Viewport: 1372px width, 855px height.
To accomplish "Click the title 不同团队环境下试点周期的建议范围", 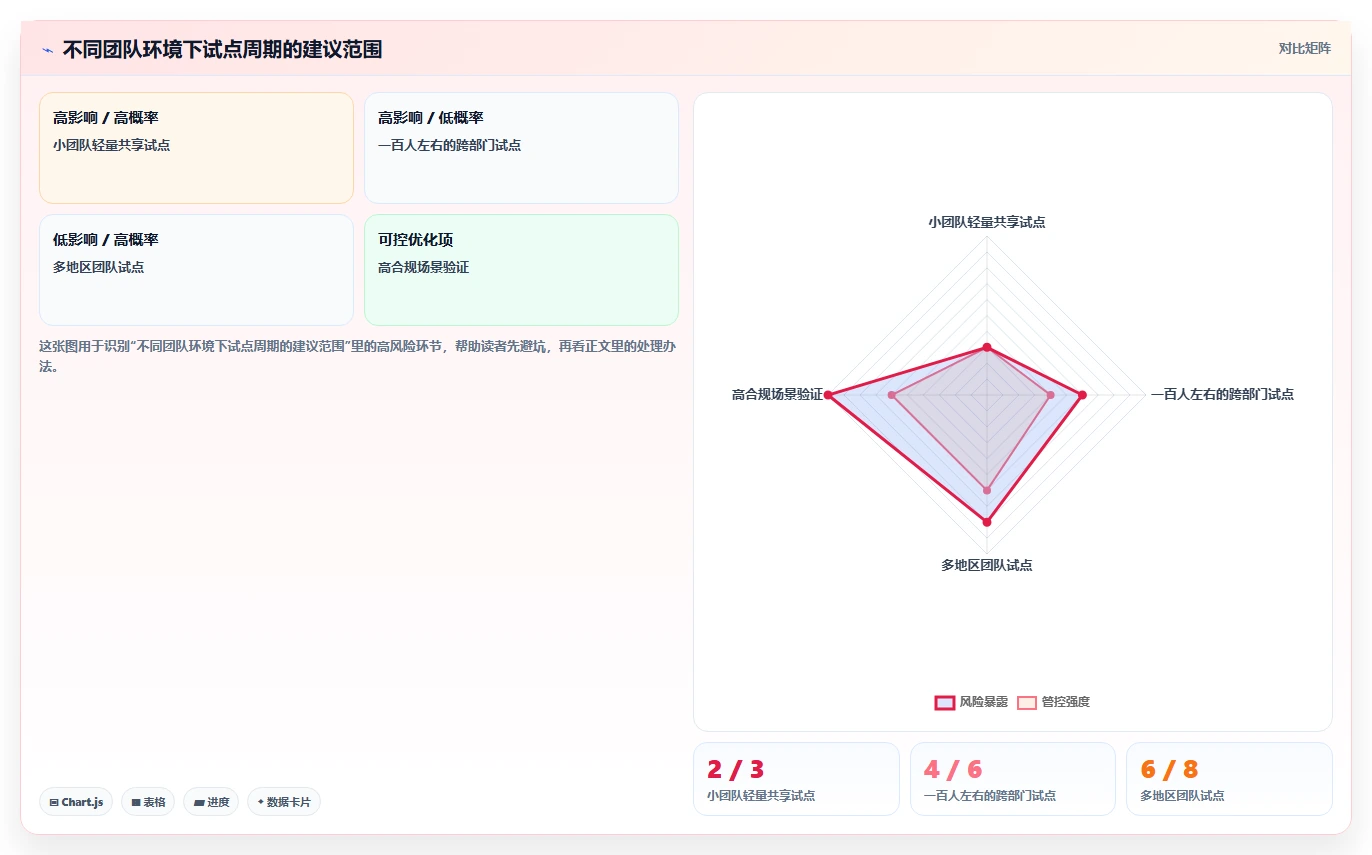I will (222, 50).
